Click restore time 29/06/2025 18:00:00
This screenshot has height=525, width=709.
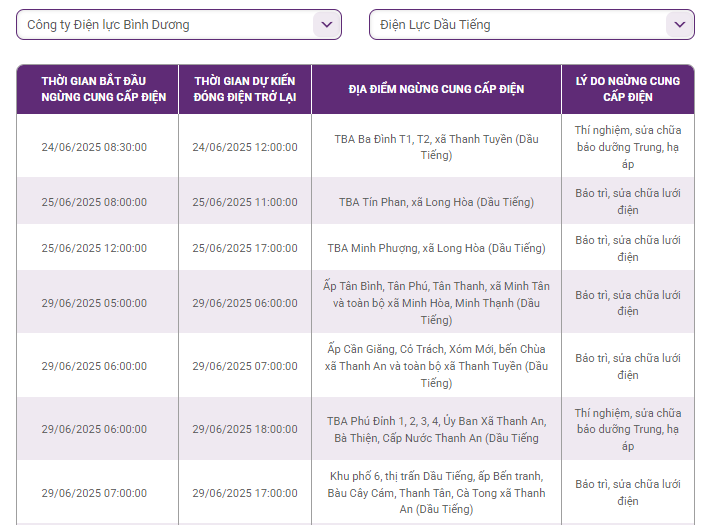coord(245,429)
